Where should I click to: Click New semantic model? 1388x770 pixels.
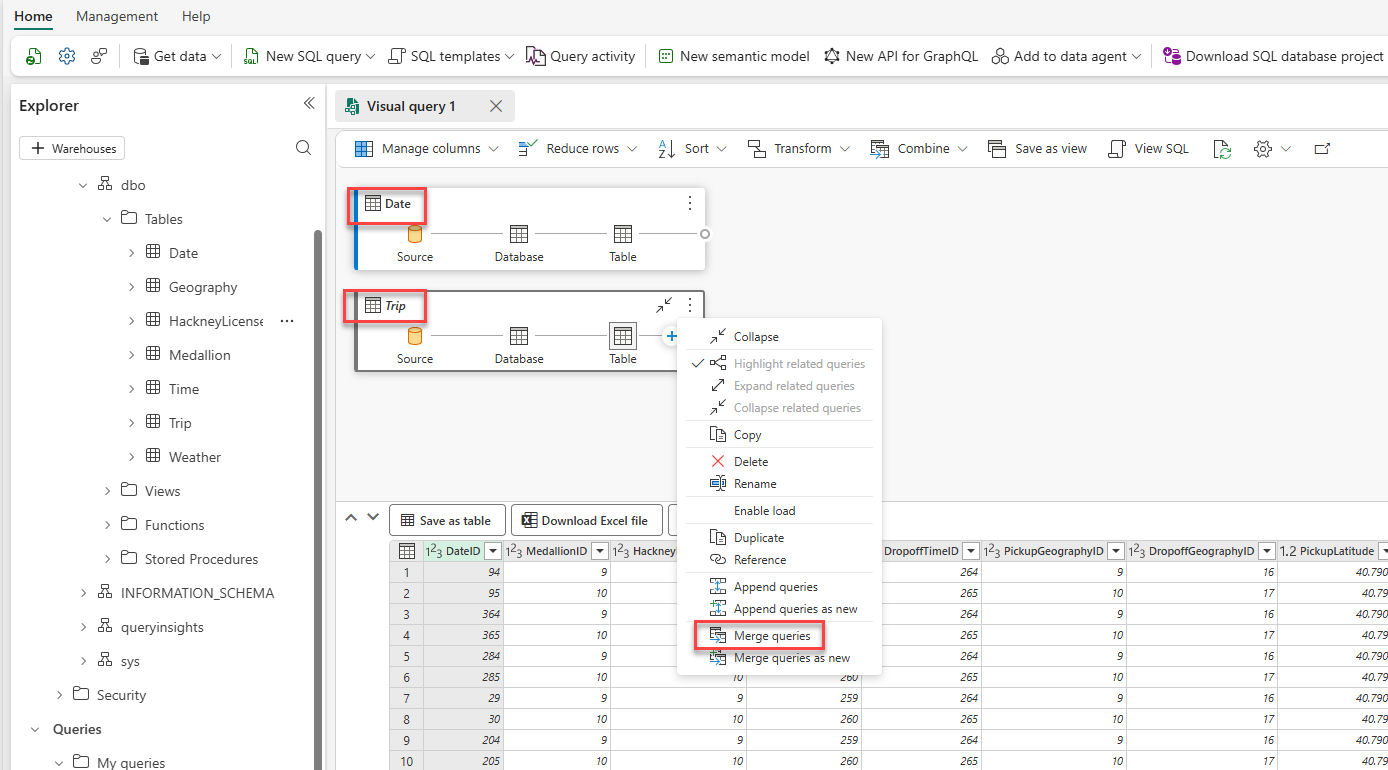pos(734,56)
